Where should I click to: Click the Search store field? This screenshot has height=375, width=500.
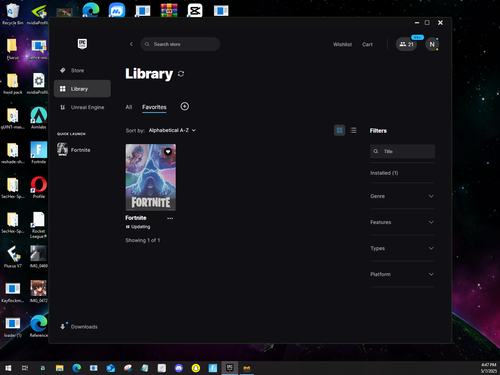click(x=180, y=44)
